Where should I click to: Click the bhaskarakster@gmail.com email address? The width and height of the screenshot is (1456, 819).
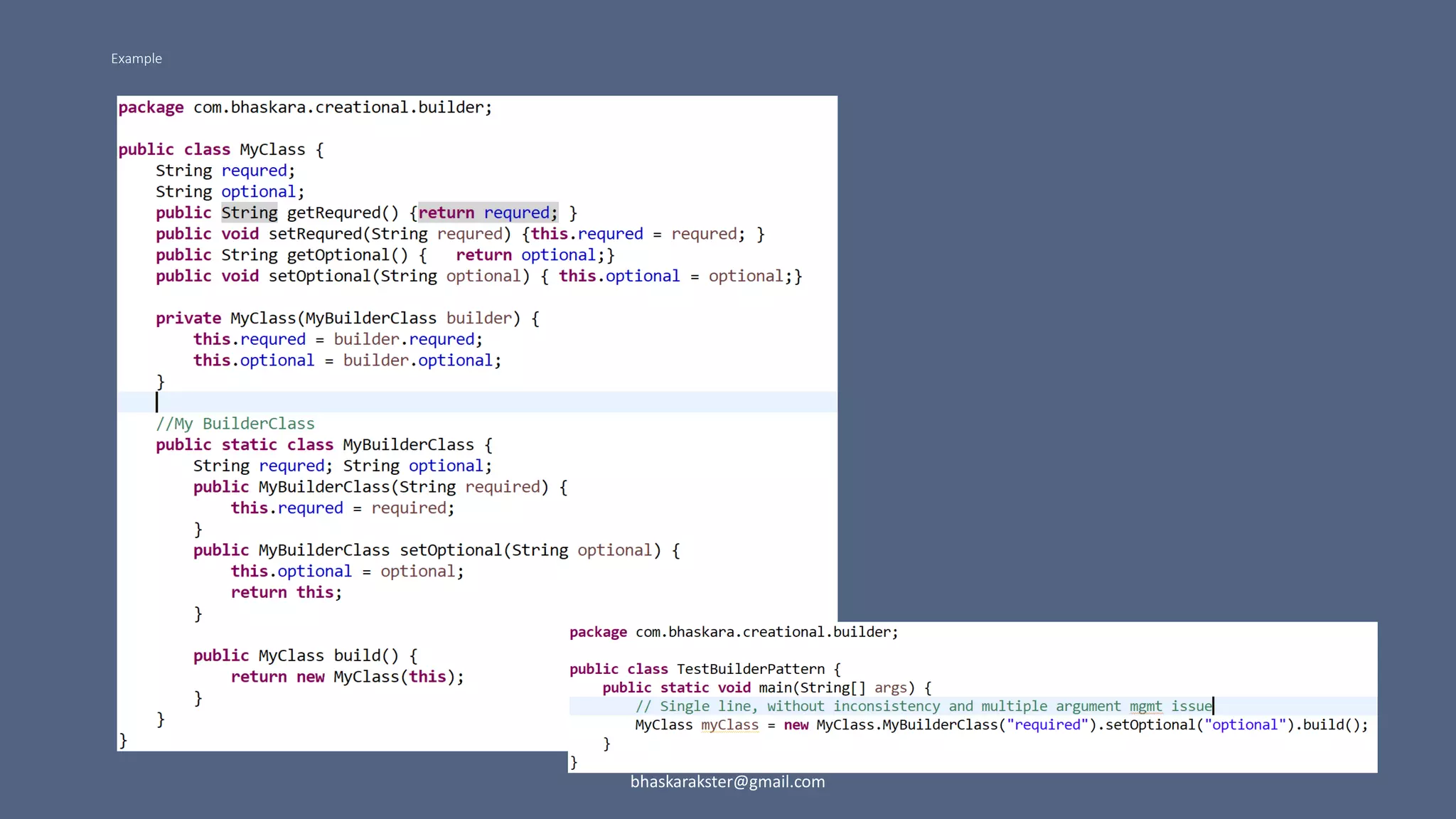click(727, 781)
